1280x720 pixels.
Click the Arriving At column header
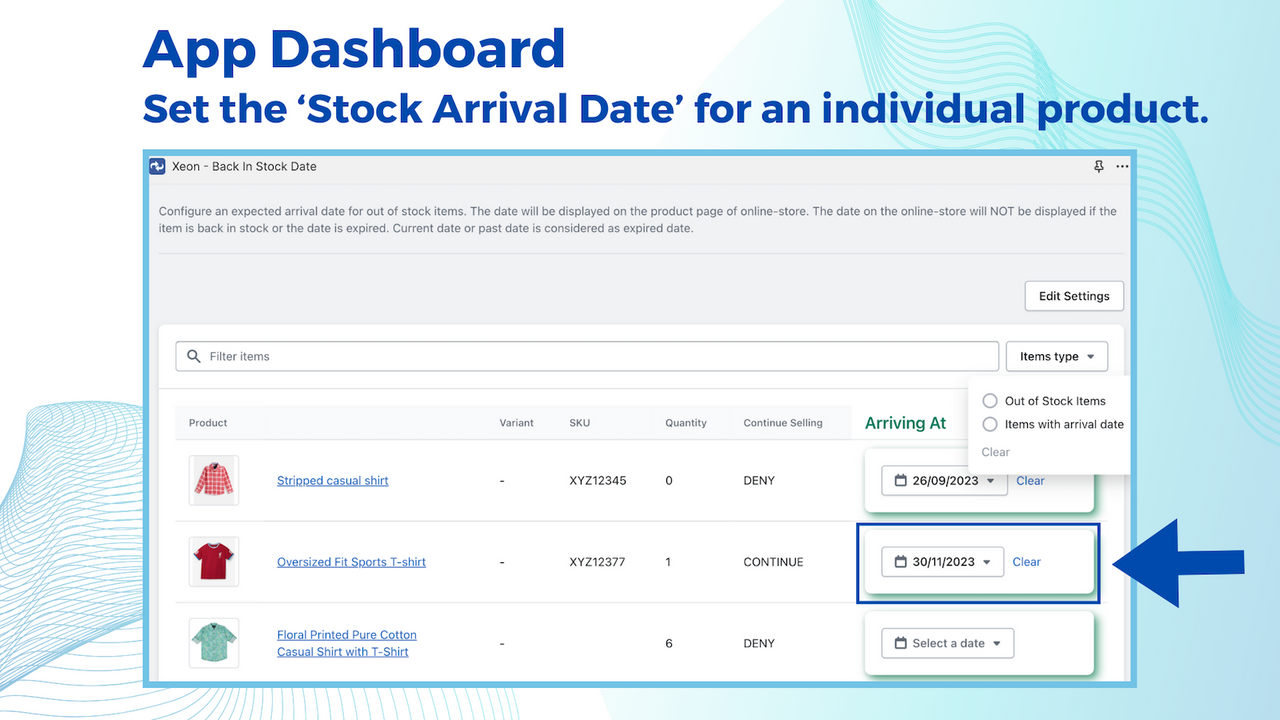click(x=905, y=423)
